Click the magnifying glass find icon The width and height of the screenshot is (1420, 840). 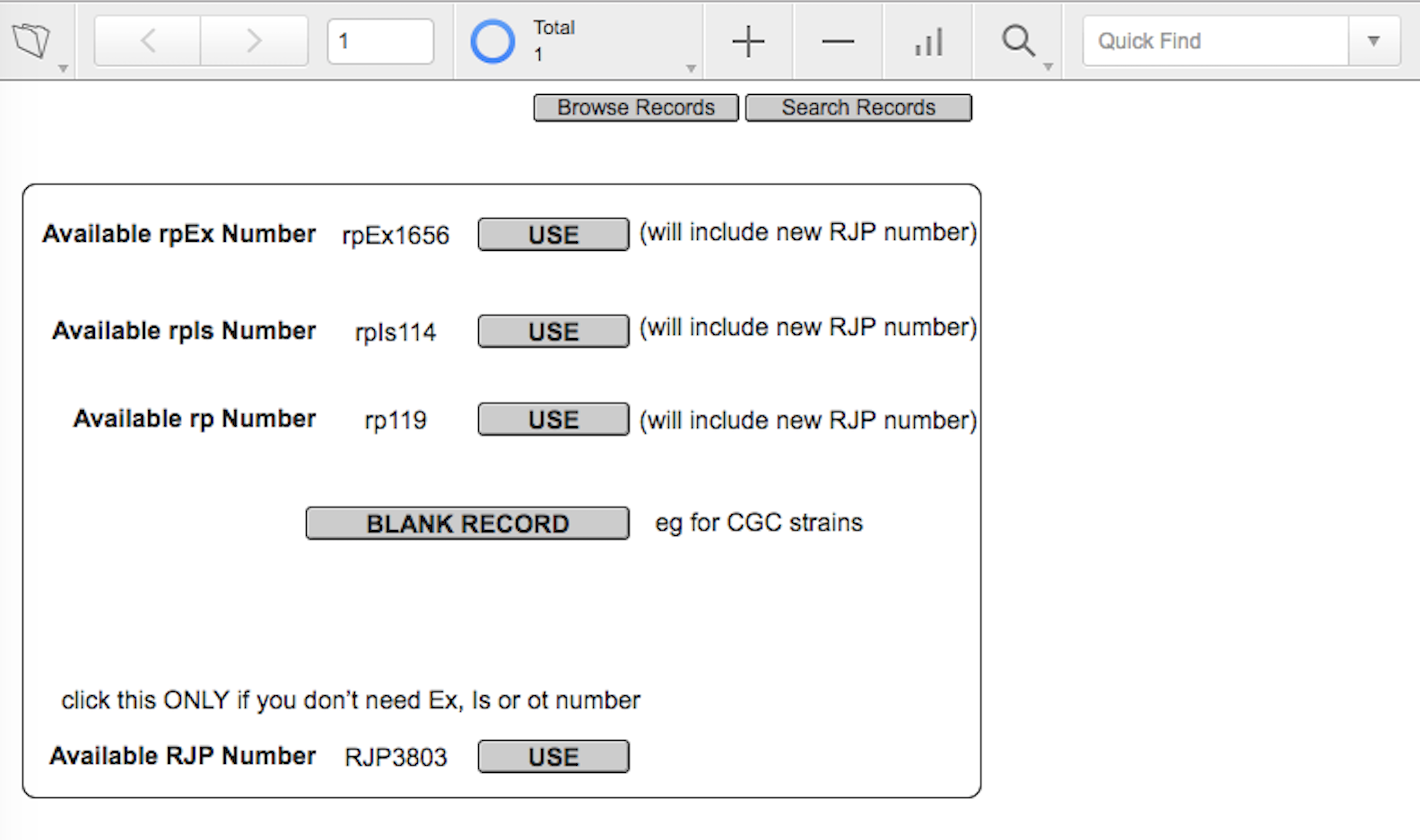tap(1017, 41)
